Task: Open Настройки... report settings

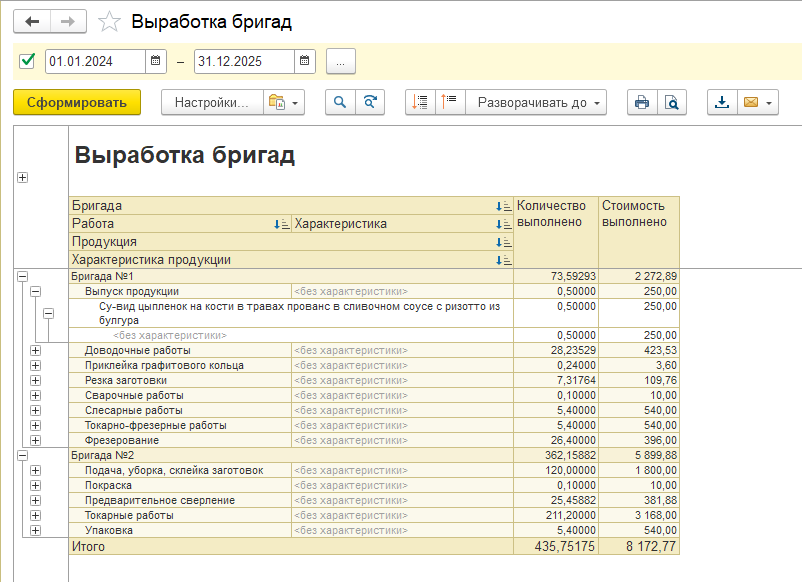Action: pos(212,102)
